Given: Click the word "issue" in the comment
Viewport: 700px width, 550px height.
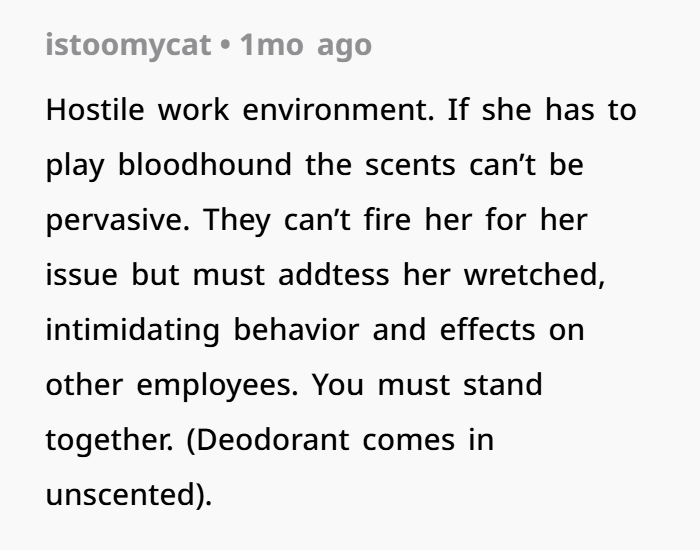Looking at the screenshot, I should pyautogui.click(x=80, y=274).
